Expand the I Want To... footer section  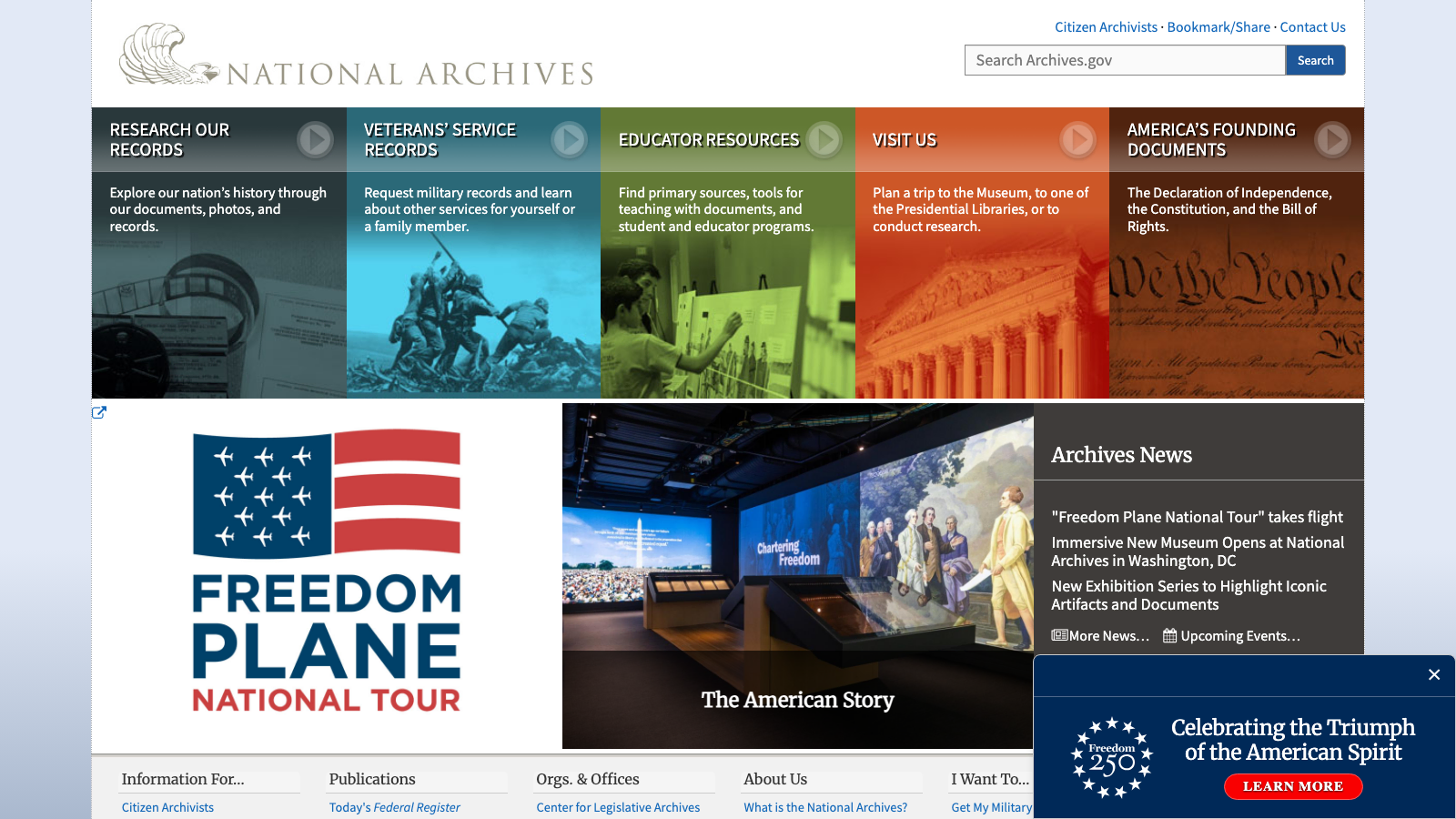tap(989, 779)
